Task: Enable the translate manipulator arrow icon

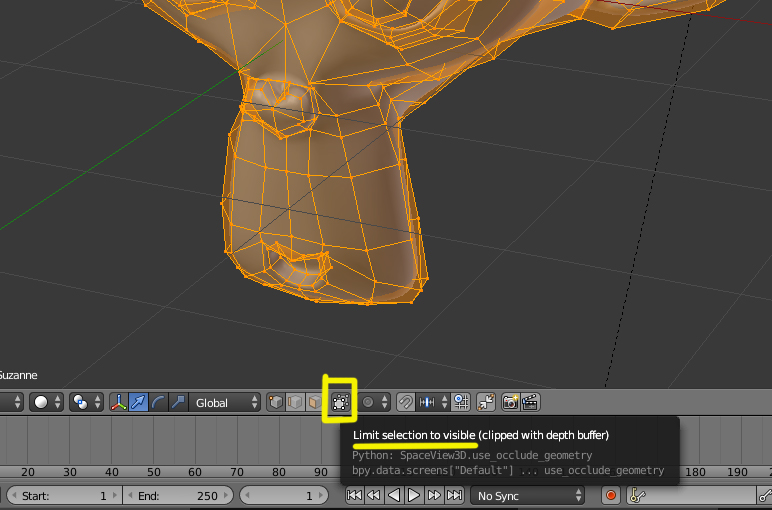Action: (139, 402)
